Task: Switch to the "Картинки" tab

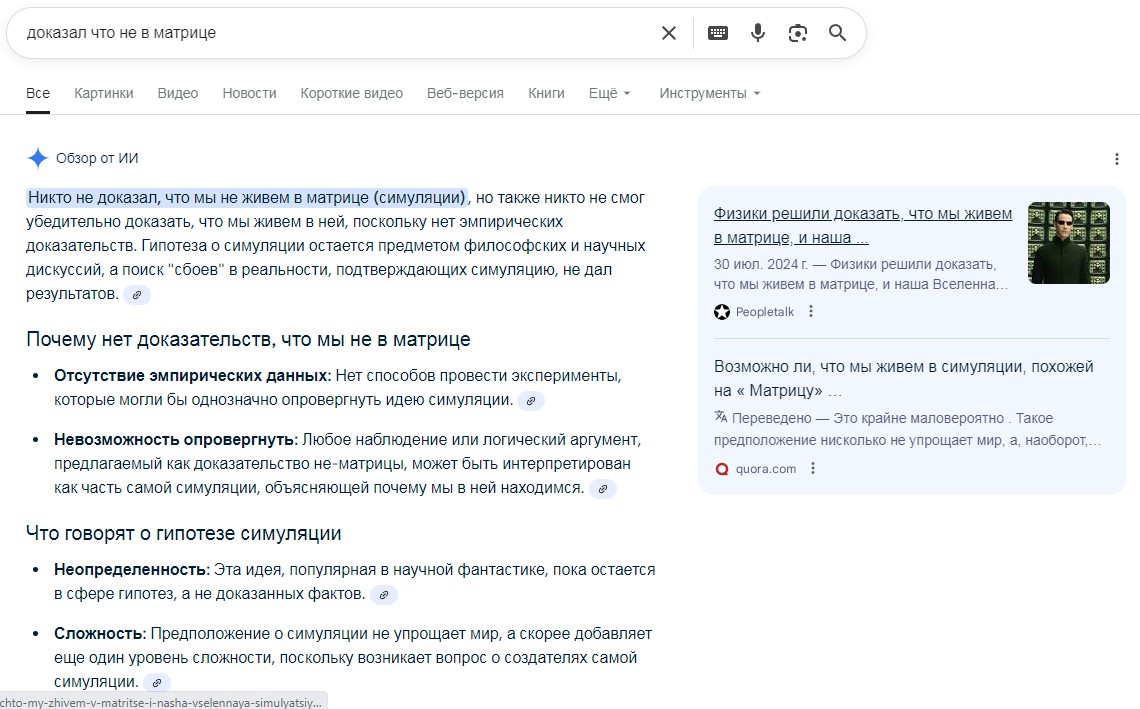Action: coord(104,93)
